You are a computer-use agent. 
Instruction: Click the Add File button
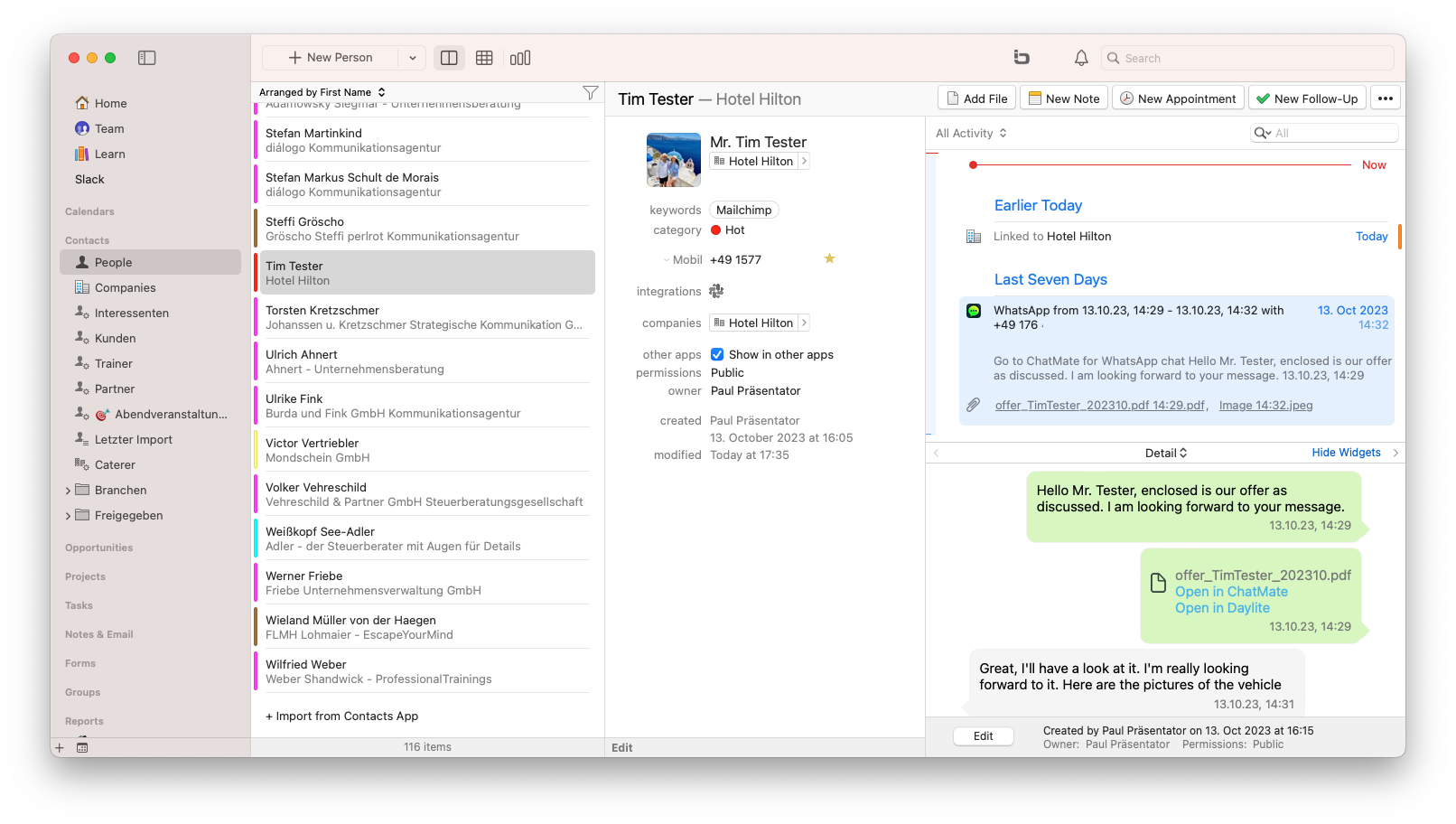(x=976, y=98)
